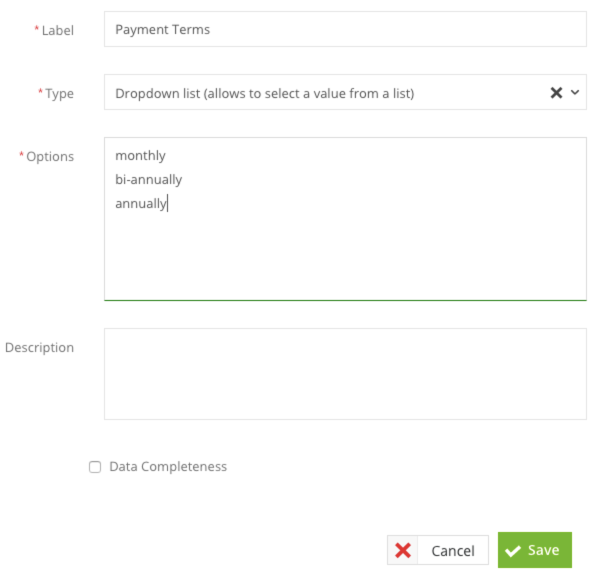This screenshot has width=593, height=578.
Task: Enable the Data Completeness checkbox
Action: point(95,467)
